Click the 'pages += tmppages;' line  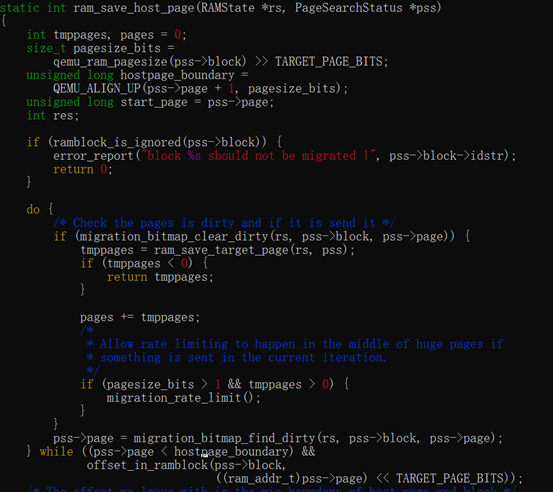(140, 317)
